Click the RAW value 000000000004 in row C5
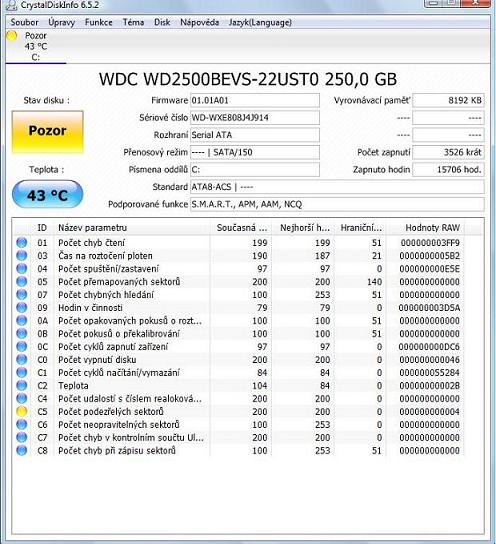This screenshot has width=496, height=544. 429,411
